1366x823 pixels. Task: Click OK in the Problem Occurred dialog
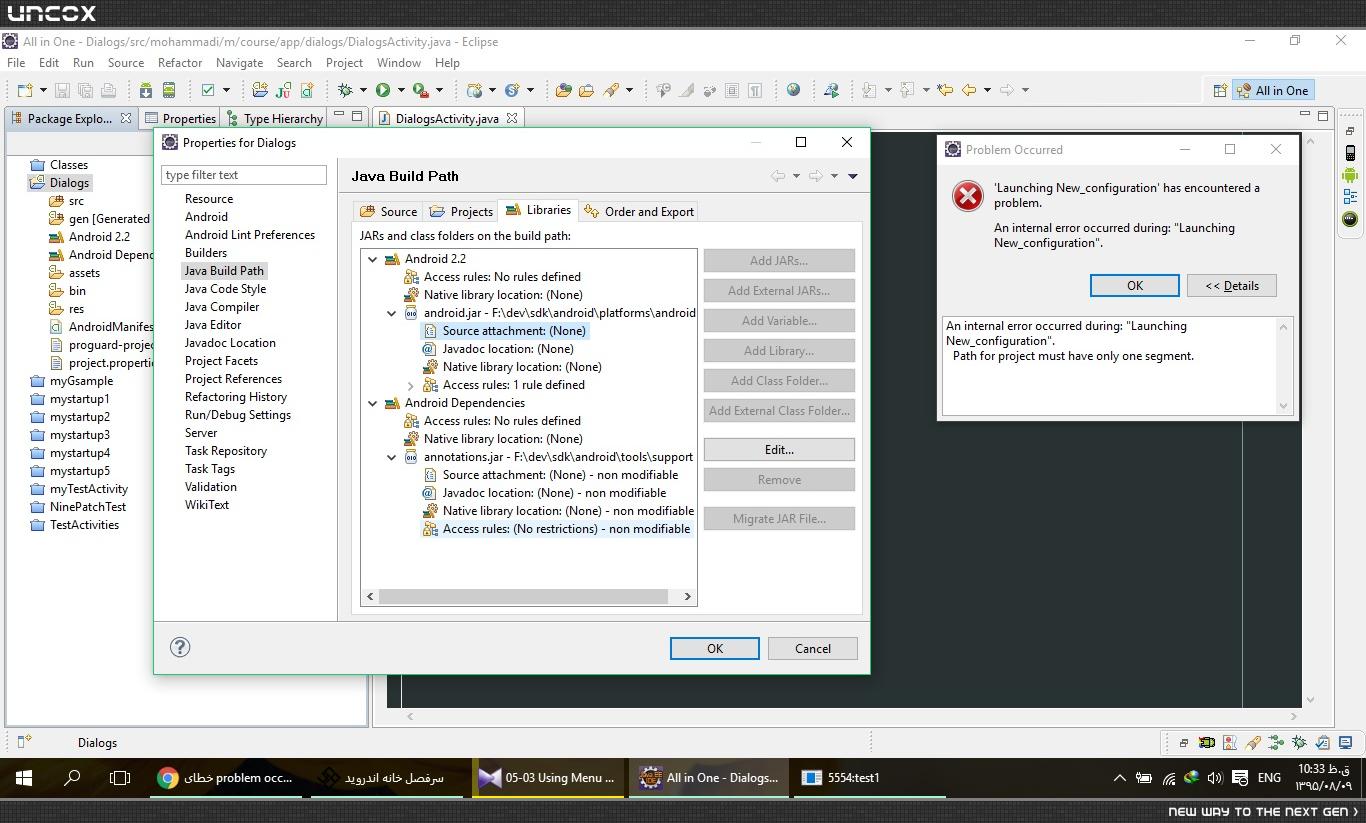1134,285
